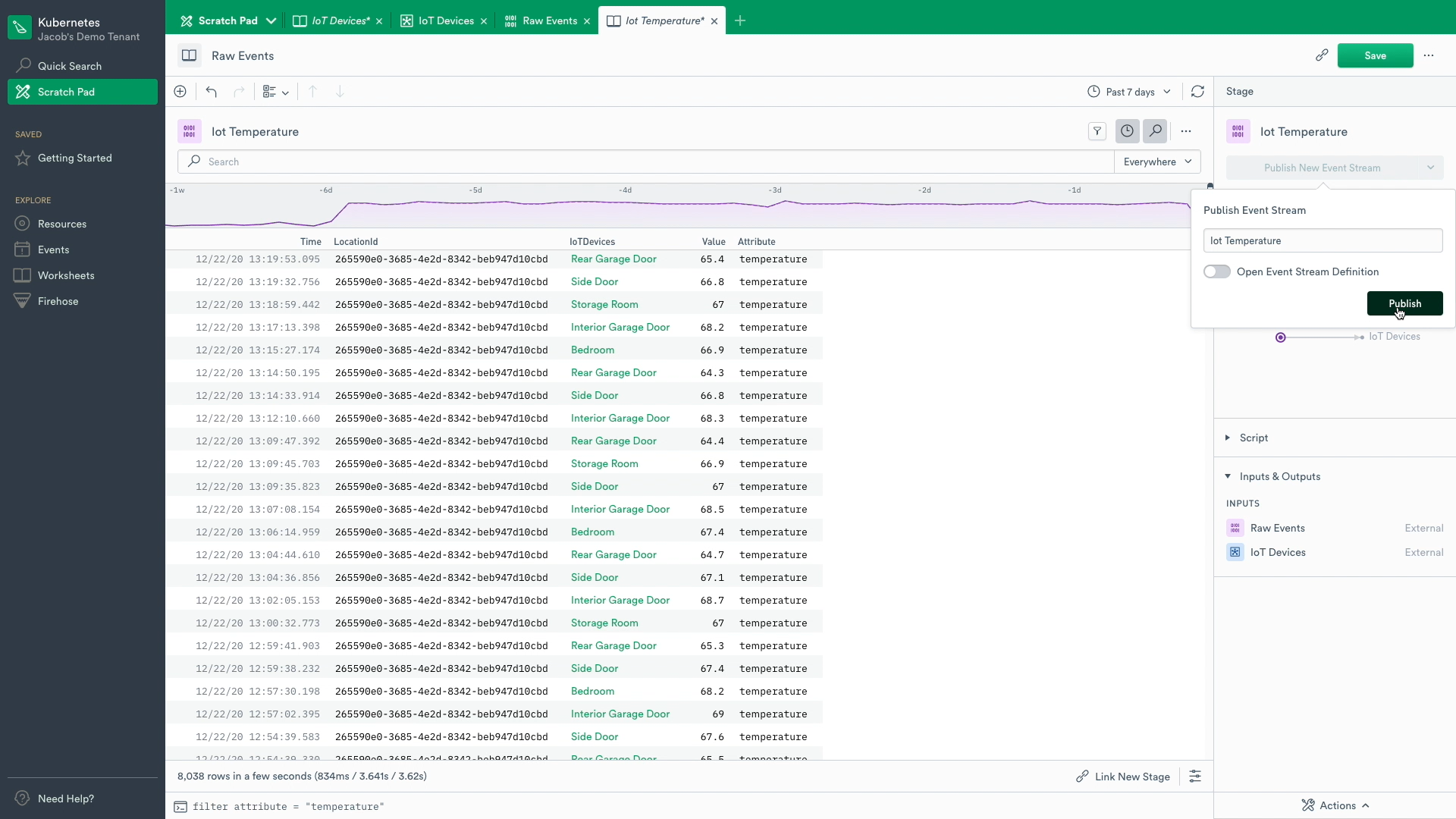
Task: Edit the event stream name field
Action: pos(1323,240)
